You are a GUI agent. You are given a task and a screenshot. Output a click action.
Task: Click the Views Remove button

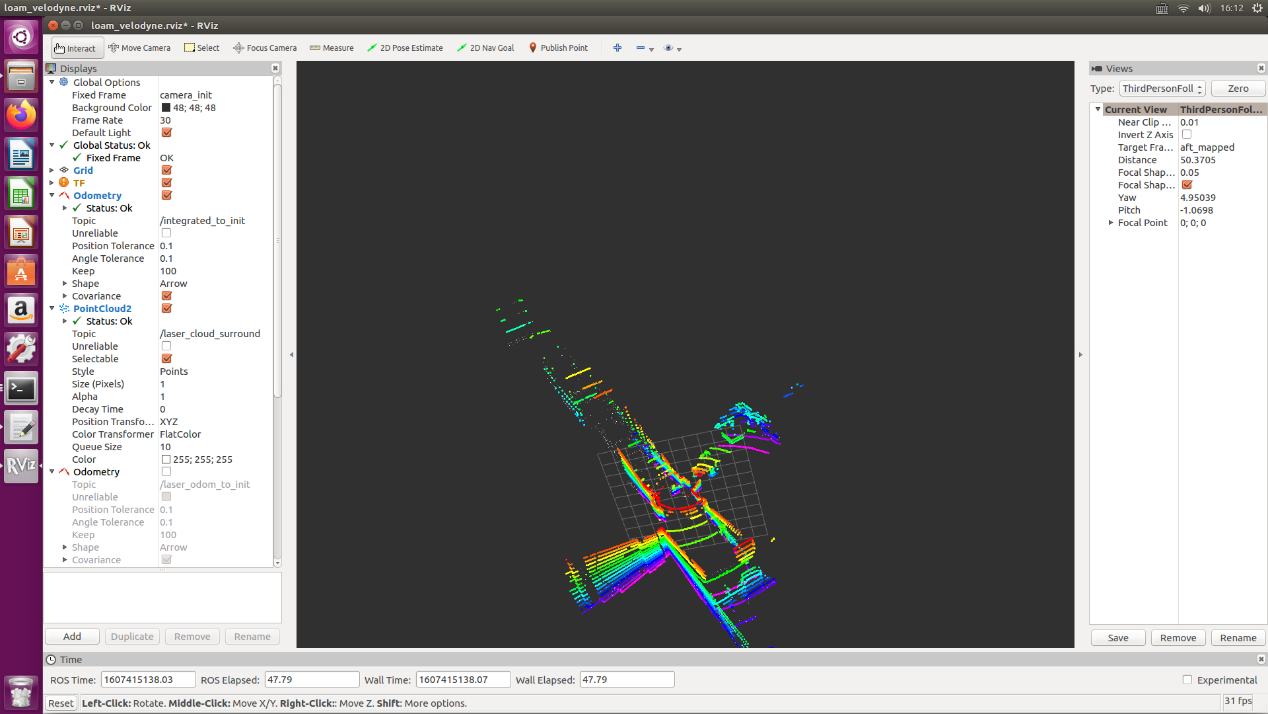1178,637
